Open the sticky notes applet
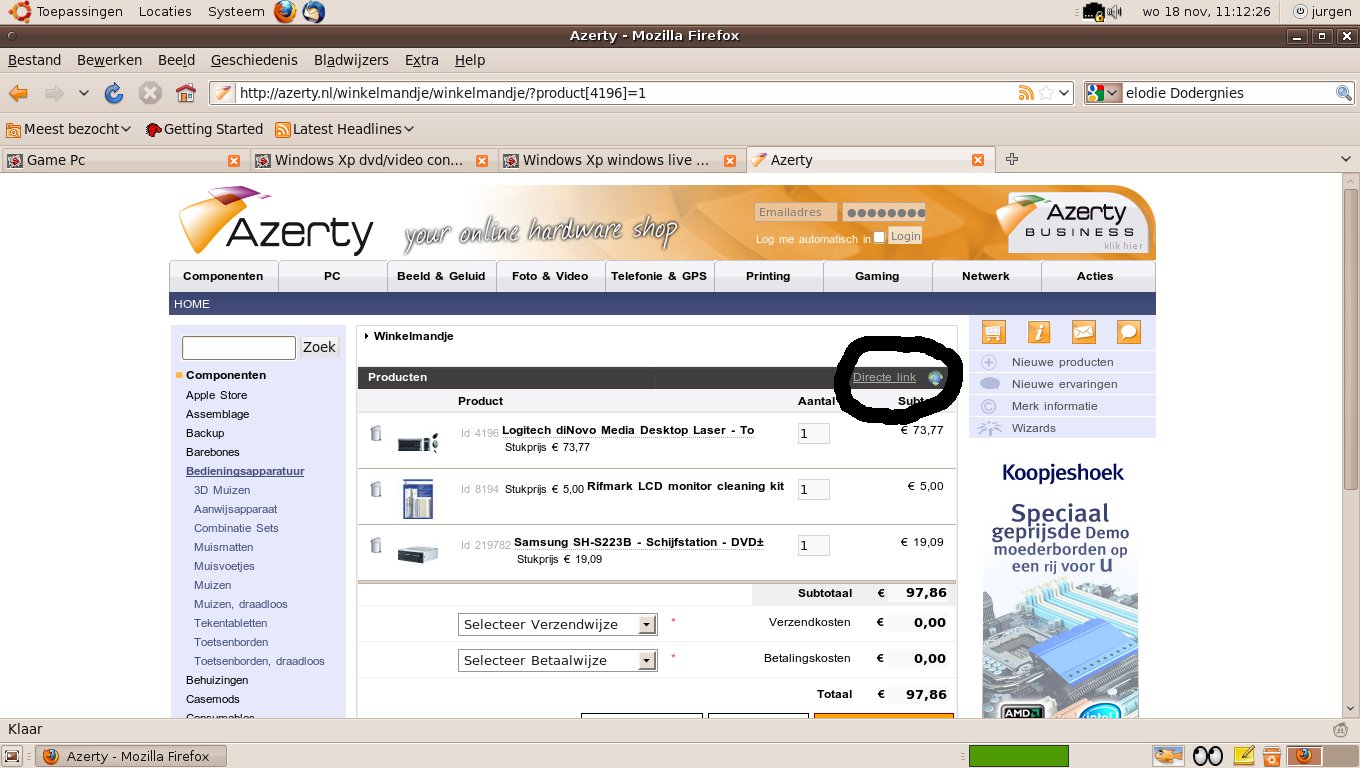Image resolution: width=1360 pixels, height=768 pixels. click(1244, 755)
